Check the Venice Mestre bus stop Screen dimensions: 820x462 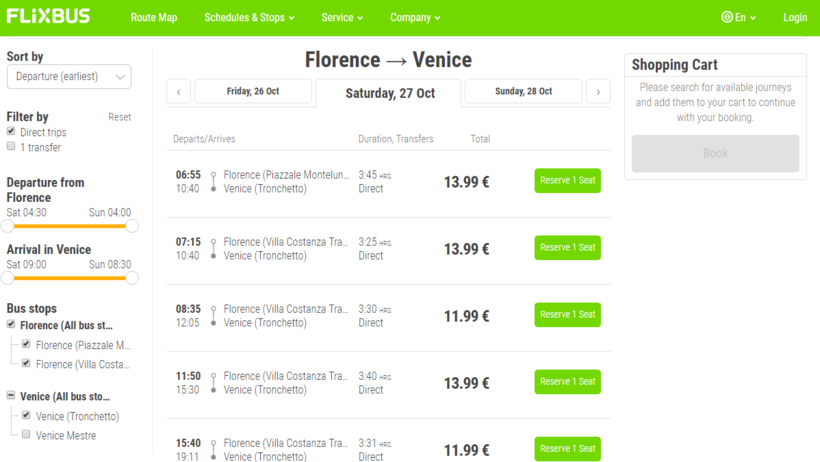tap(27, 435)
